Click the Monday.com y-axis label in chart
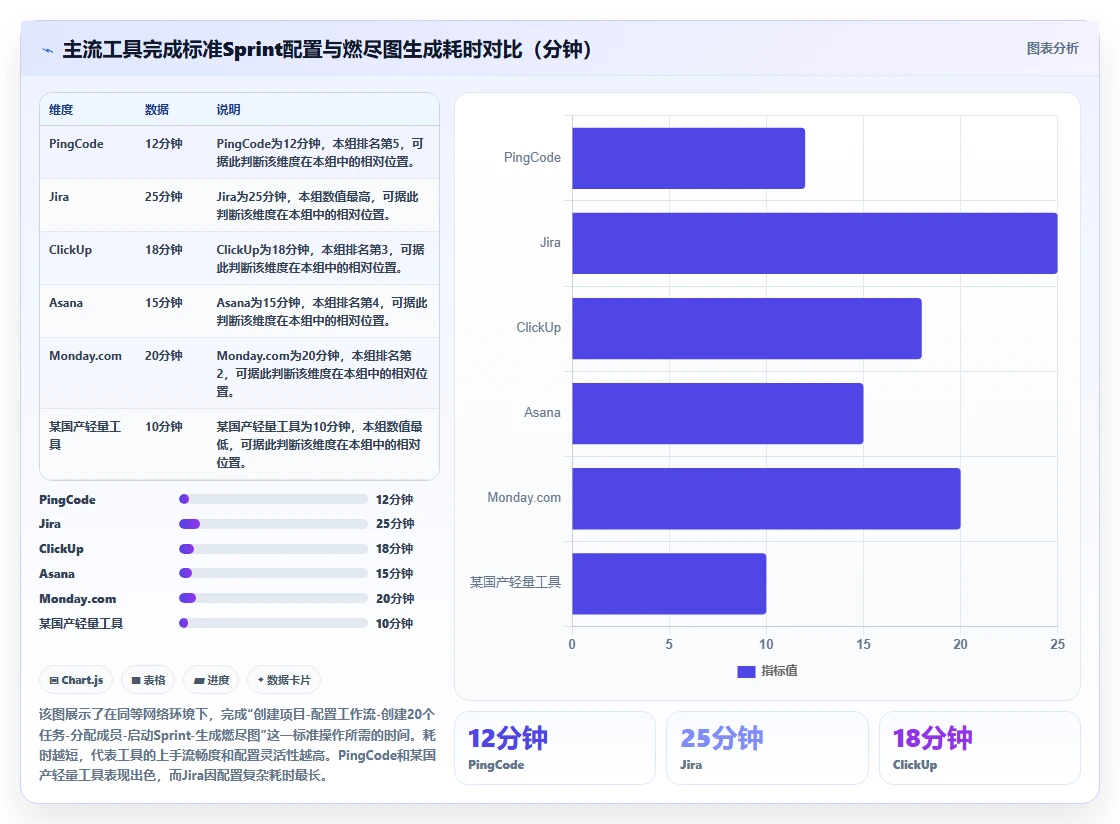Screen dimensions: 1120x824 click(524, 498)
